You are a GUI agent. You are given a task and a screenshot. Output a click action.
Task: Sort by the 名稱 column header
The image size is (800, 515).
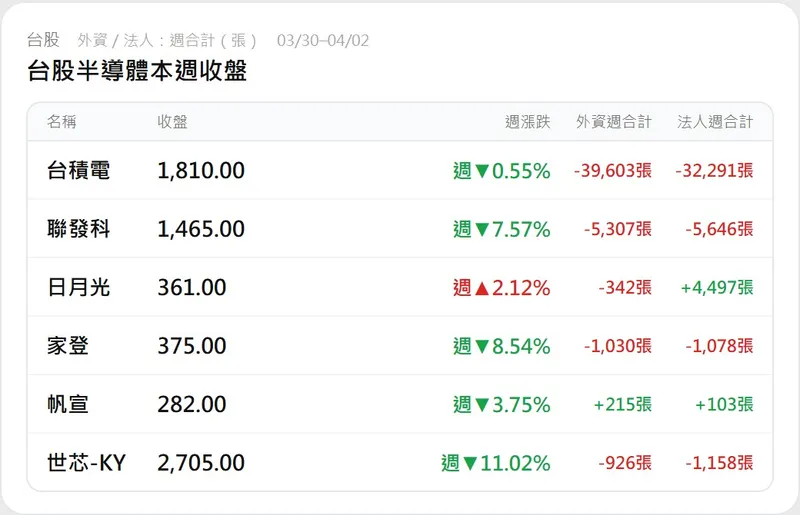click(x=61, y=122)
